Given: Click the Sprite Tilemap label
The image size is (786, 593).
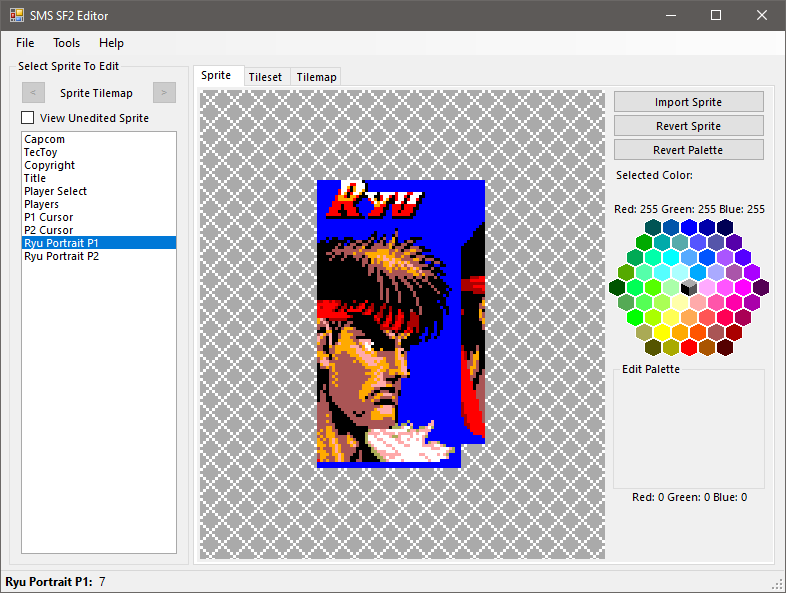Looking at the screenshot, I should [96, 93].
